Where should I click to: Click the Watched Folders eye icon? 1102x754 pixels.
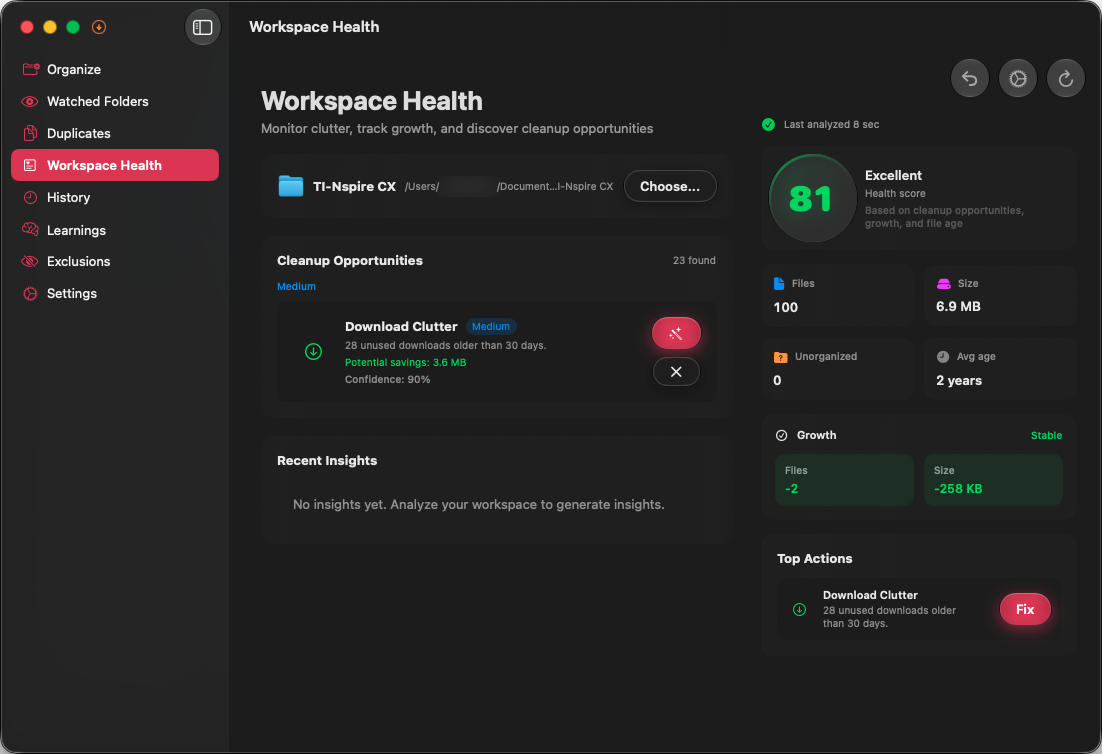(30, 101)
